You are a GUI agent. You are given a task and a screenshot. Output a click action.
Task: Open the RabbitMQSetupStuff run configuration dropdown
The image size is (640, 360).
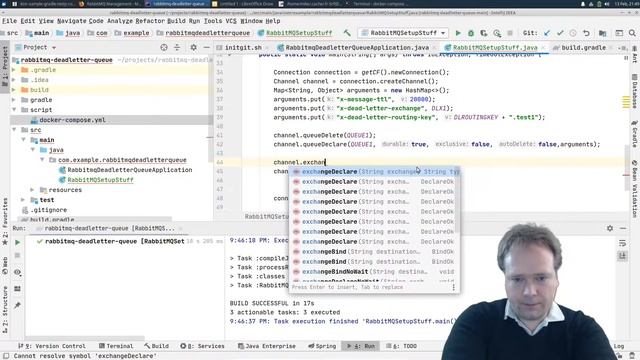pos(403,33)
